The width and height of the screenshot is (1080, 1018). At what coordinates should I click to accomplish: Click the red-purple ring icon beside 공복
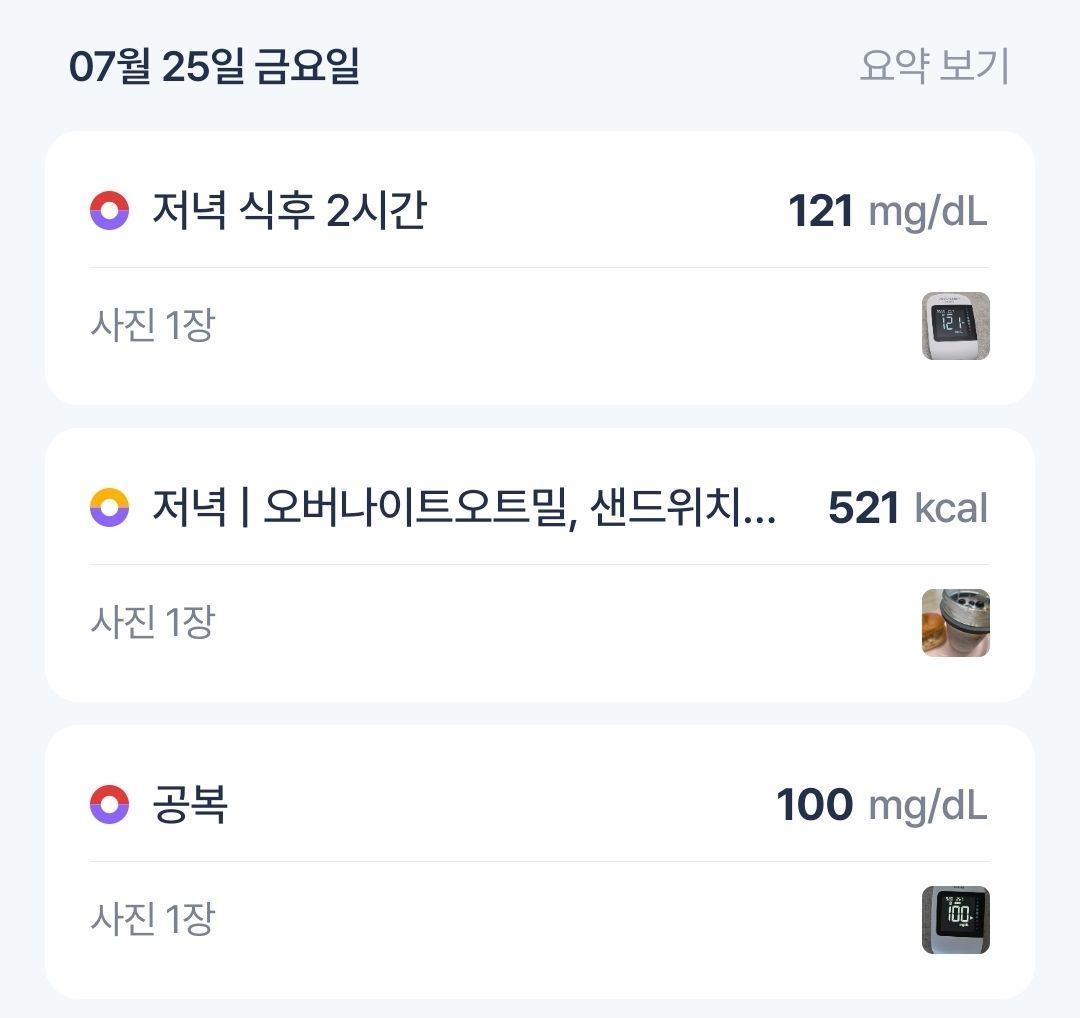(x=110, y=804)
